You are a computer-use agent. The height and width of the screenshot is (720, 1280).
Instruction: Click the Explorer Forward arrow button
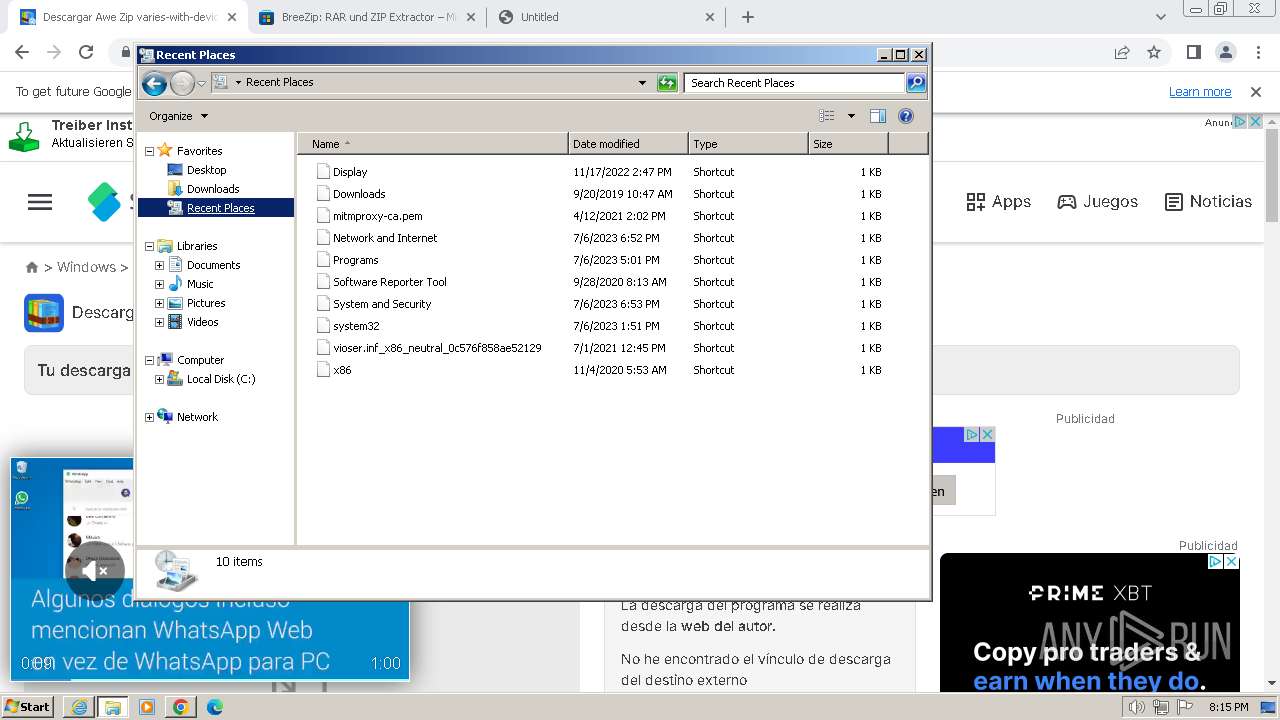coord(182,83)
